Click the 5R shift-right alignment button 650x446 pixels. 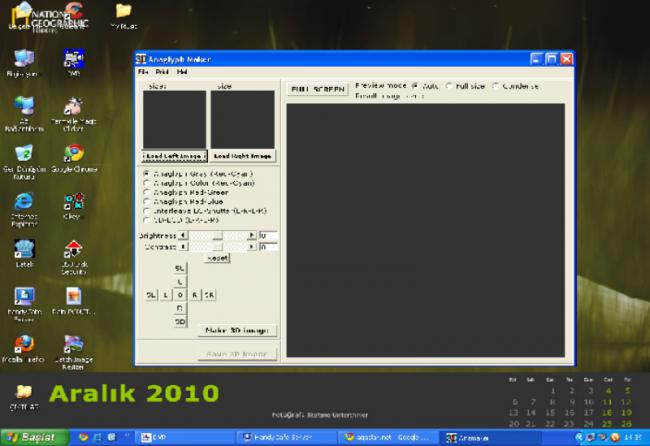click(x=209, y=295)
